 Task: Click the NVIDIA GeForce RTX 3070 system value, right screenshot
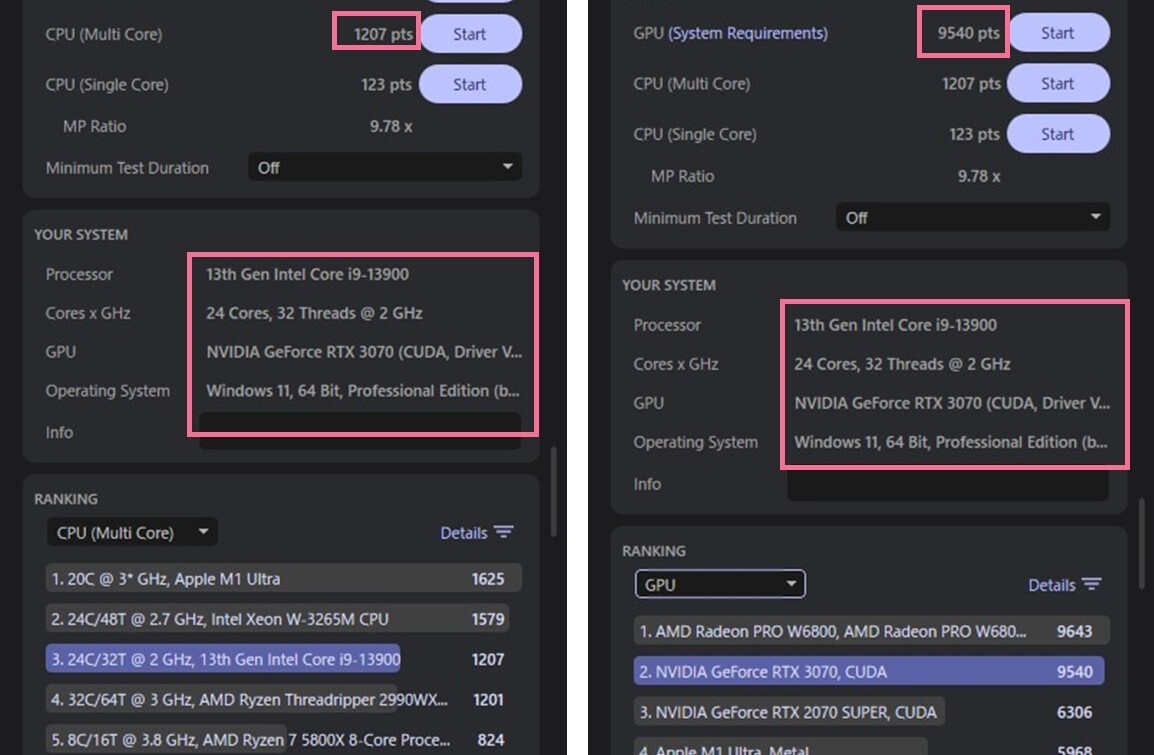[x=952, y=403]
